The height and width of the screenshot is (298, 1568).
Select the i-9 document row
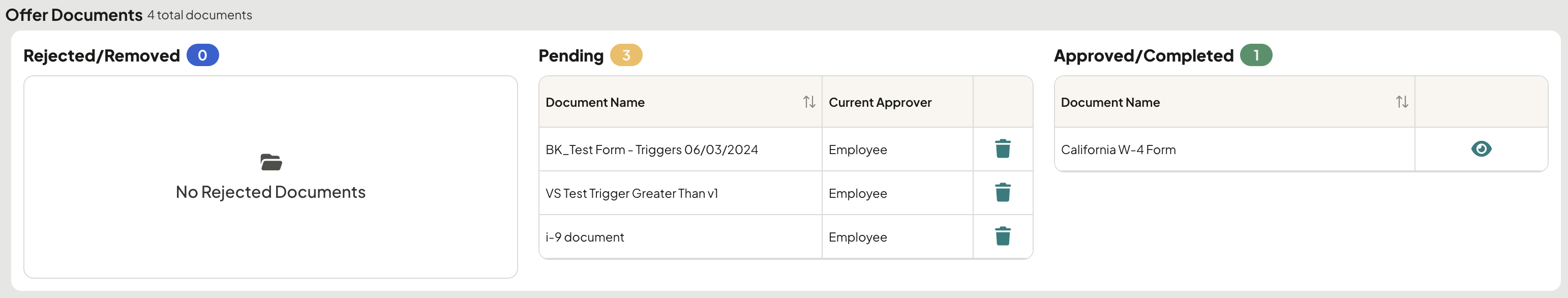coord(785,237)
